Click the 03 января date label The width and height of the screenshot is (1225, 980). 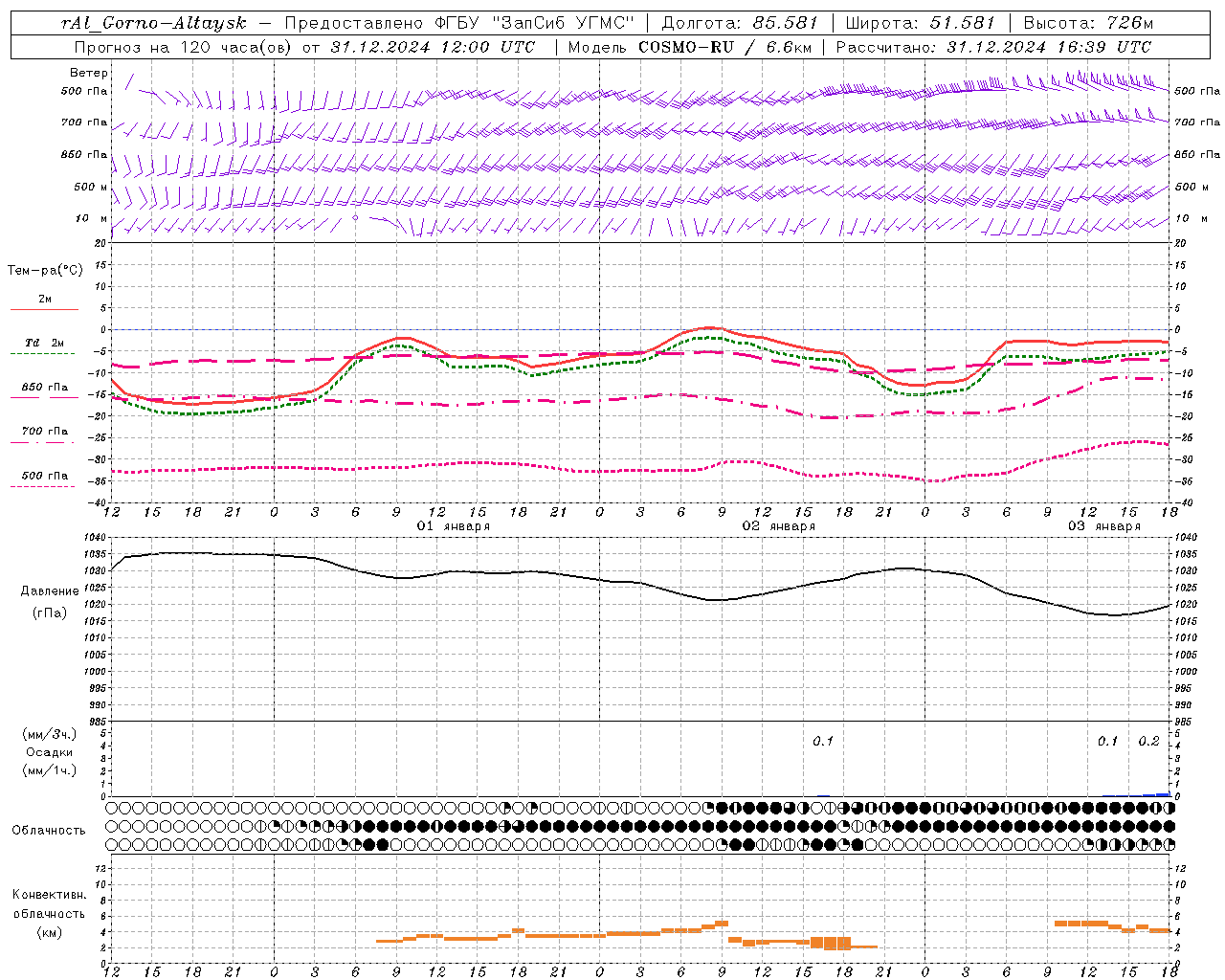pos(1104,526)
